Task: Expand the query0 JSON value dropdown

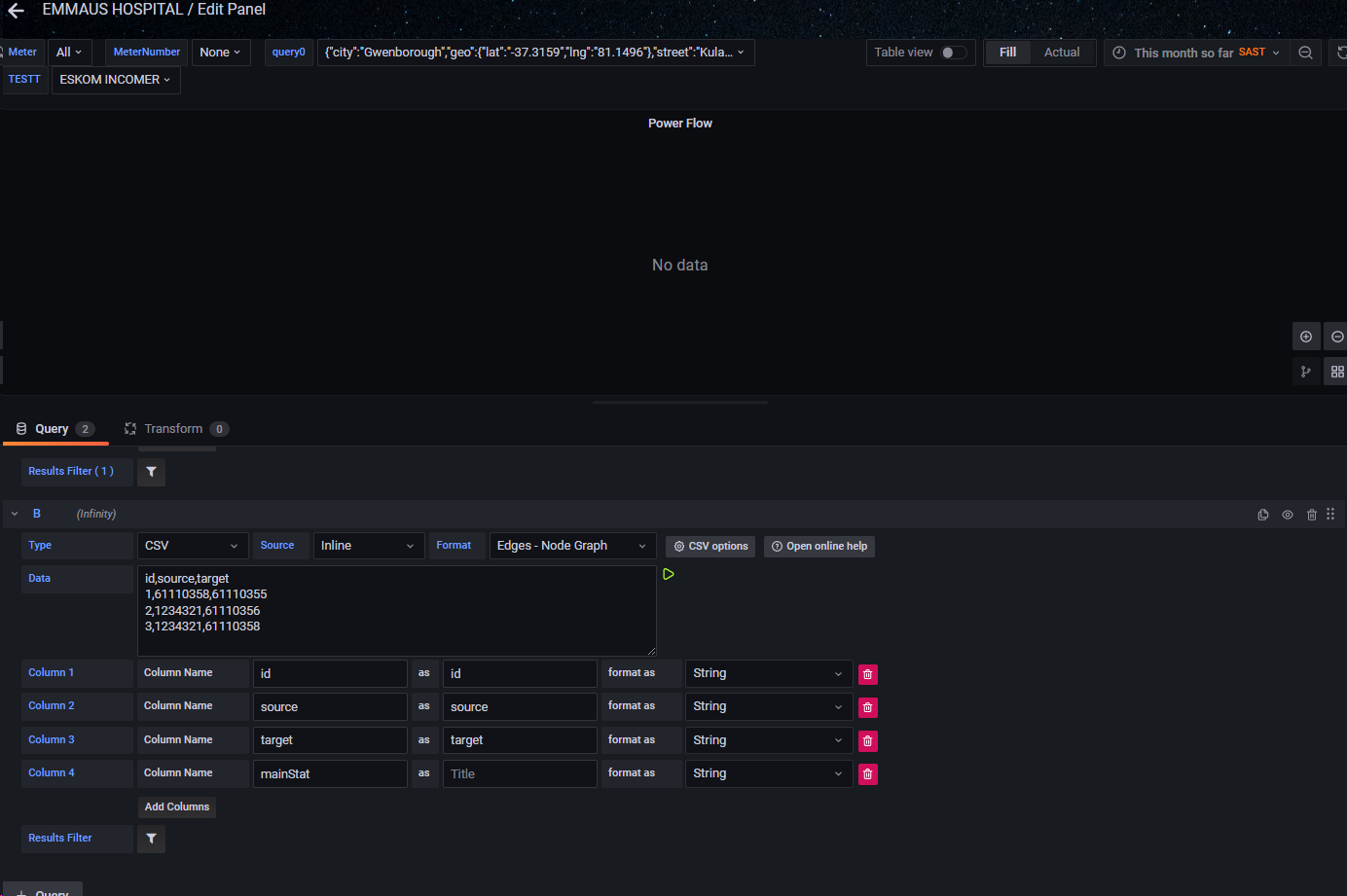Action: [535, 53]
